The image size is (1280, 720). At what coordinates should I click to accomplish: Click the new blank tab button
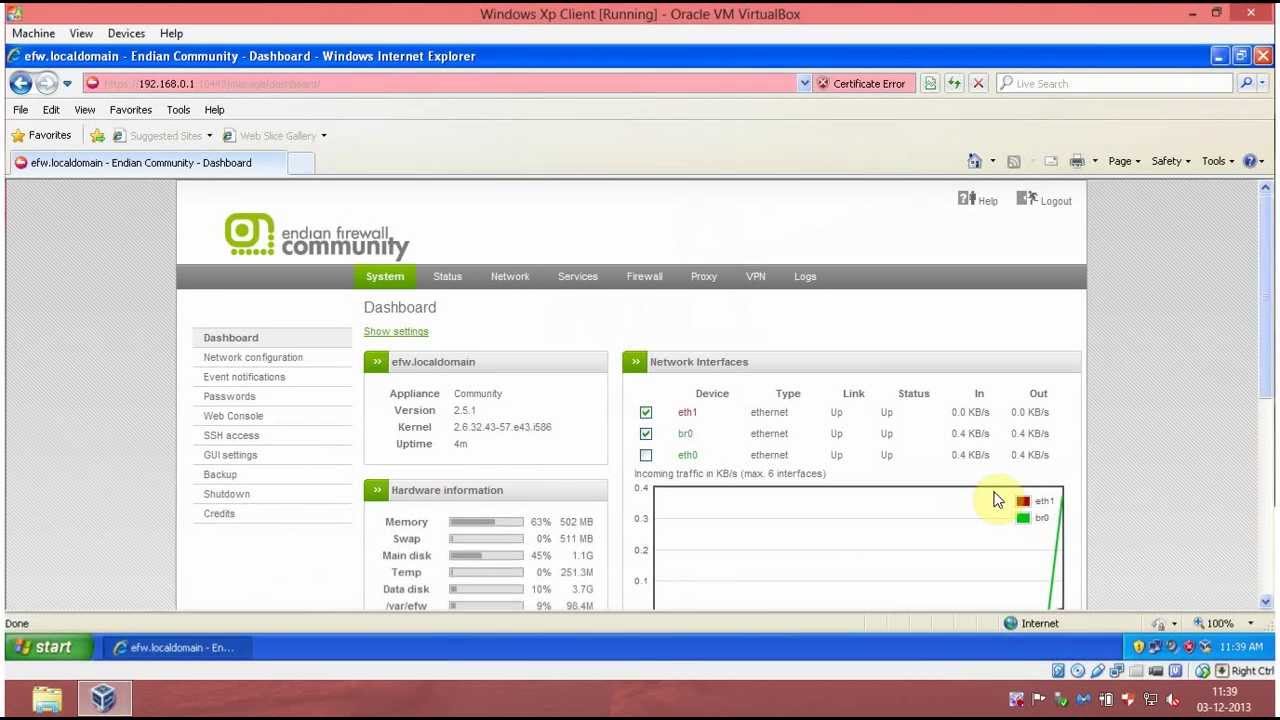(x=301, y=163)
